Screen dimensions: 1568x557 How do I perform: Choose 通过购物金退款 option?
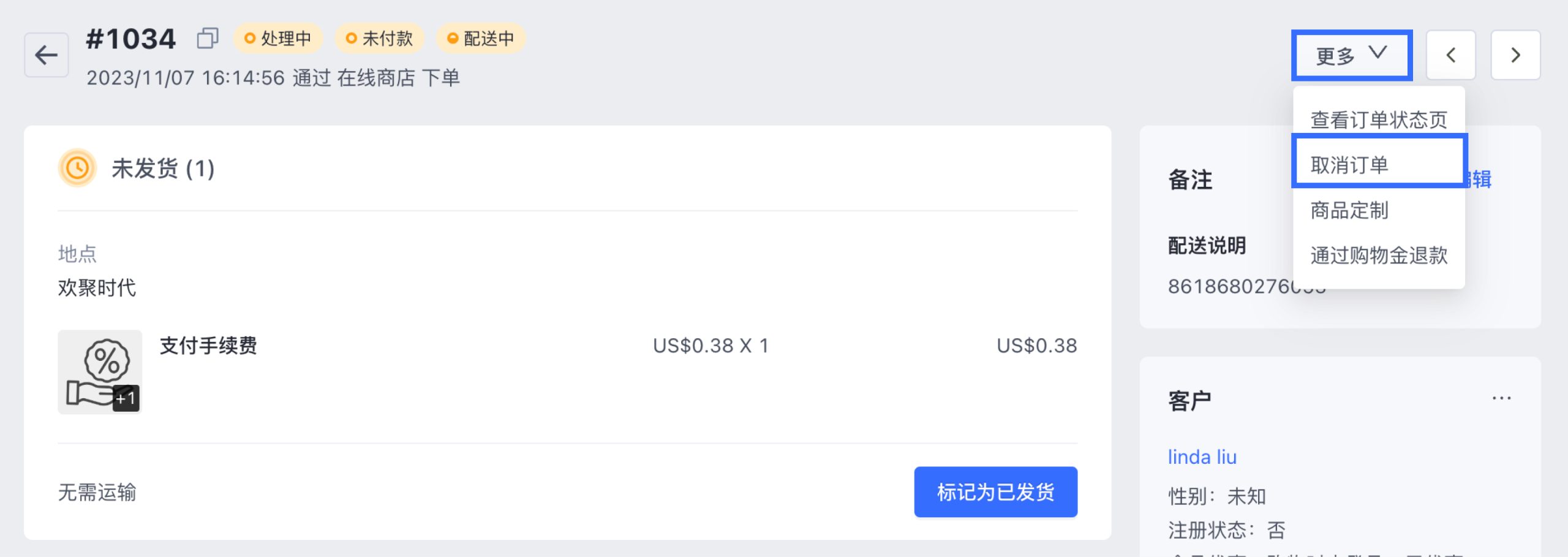1379,255
